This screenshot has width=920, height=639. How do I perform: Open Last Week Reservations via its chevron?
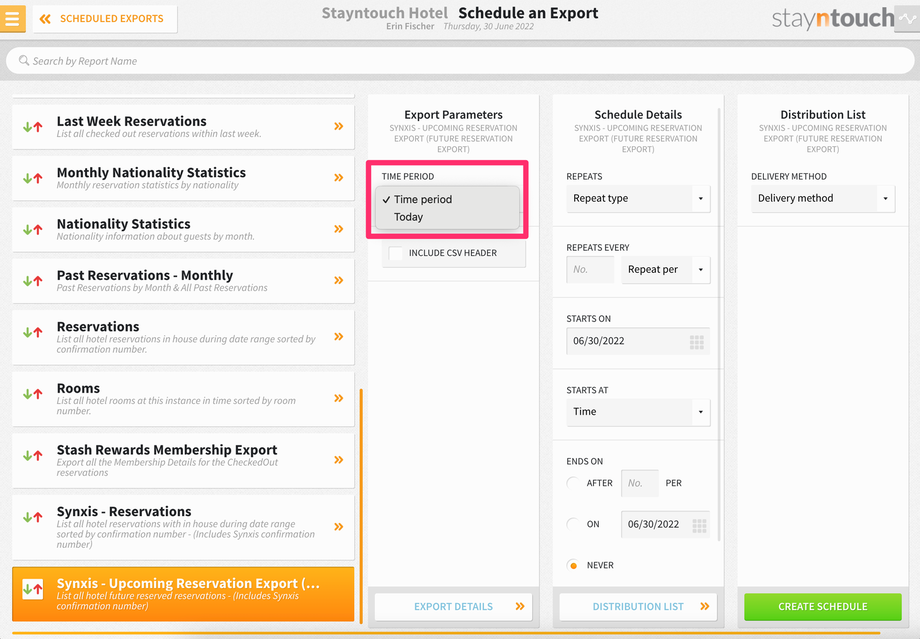click(x=339, y=126)
